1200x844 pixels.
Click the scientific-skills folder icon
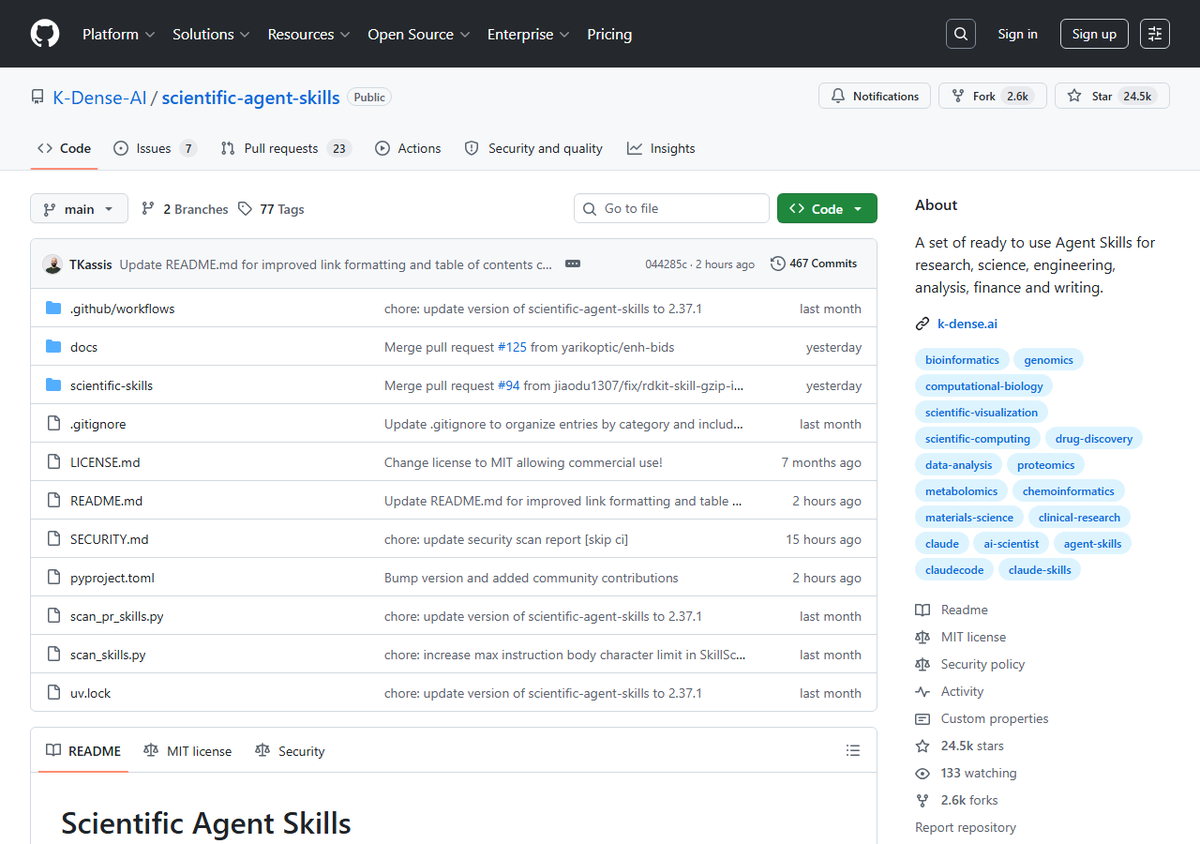click(x=54, y=385)
